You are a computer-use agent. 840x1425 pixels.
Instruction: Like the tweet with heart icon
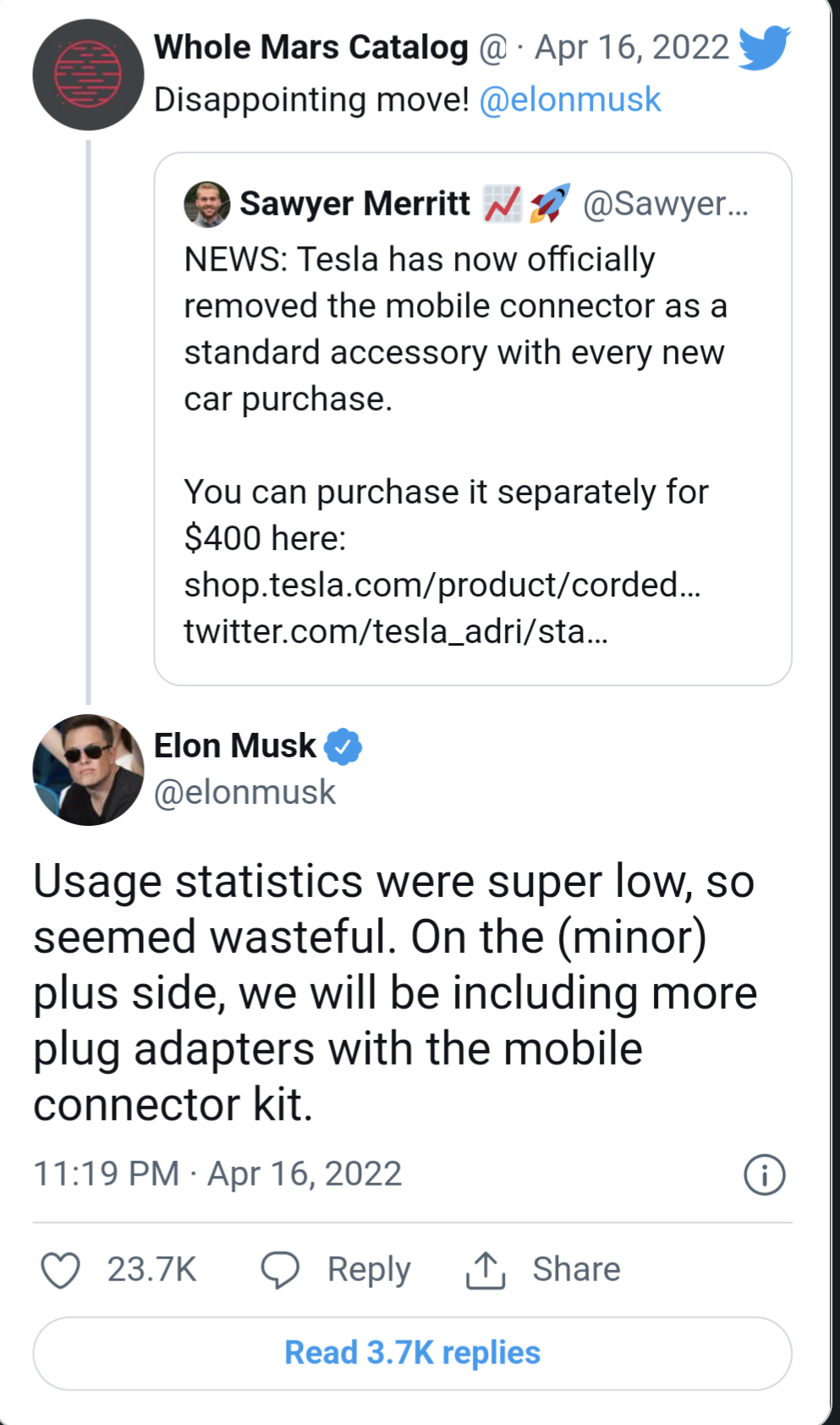pos(61,1270)
